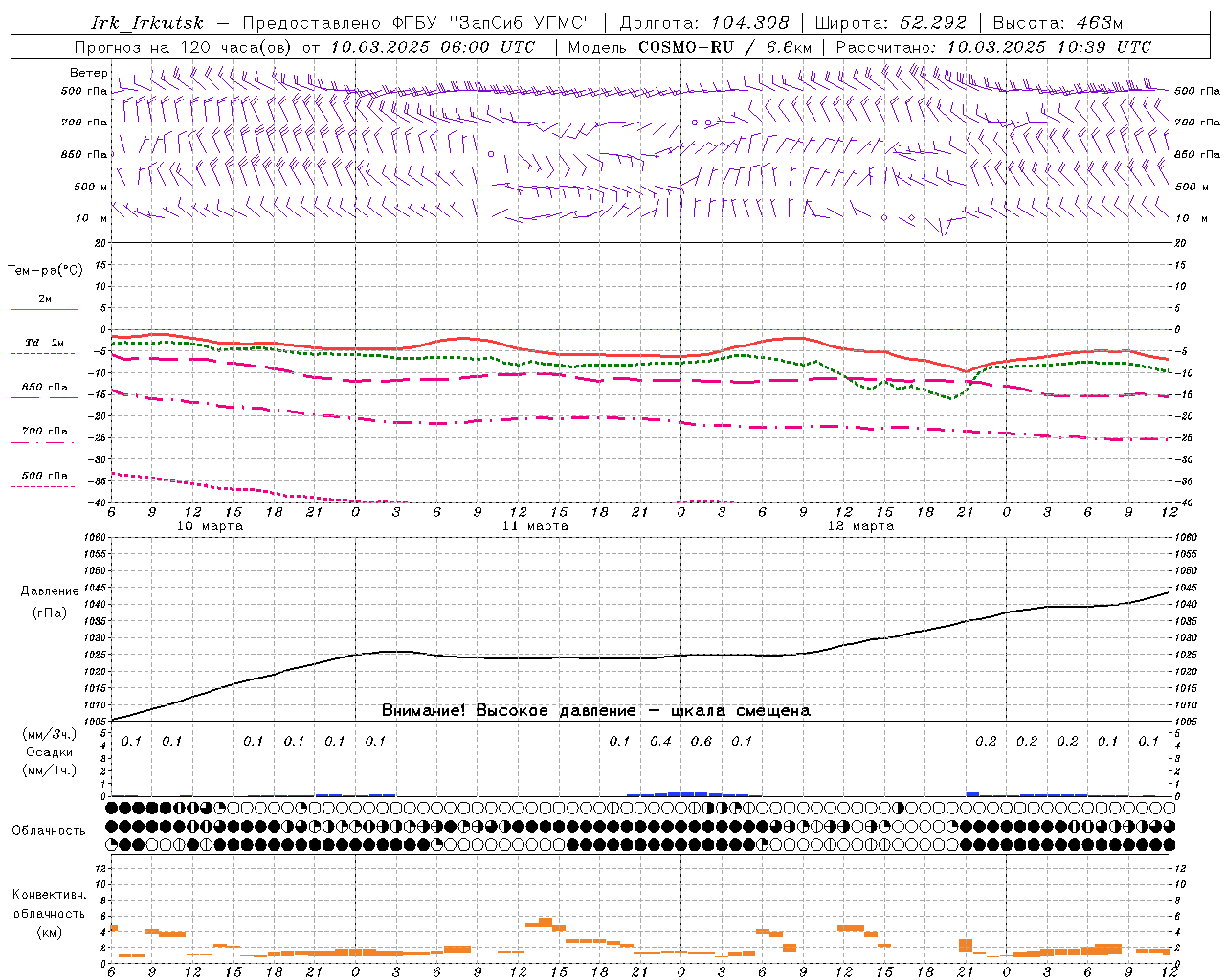Click the 0.4 precipitation value
The width and height of the screenshot is (1225, 980).
point(660,742)
